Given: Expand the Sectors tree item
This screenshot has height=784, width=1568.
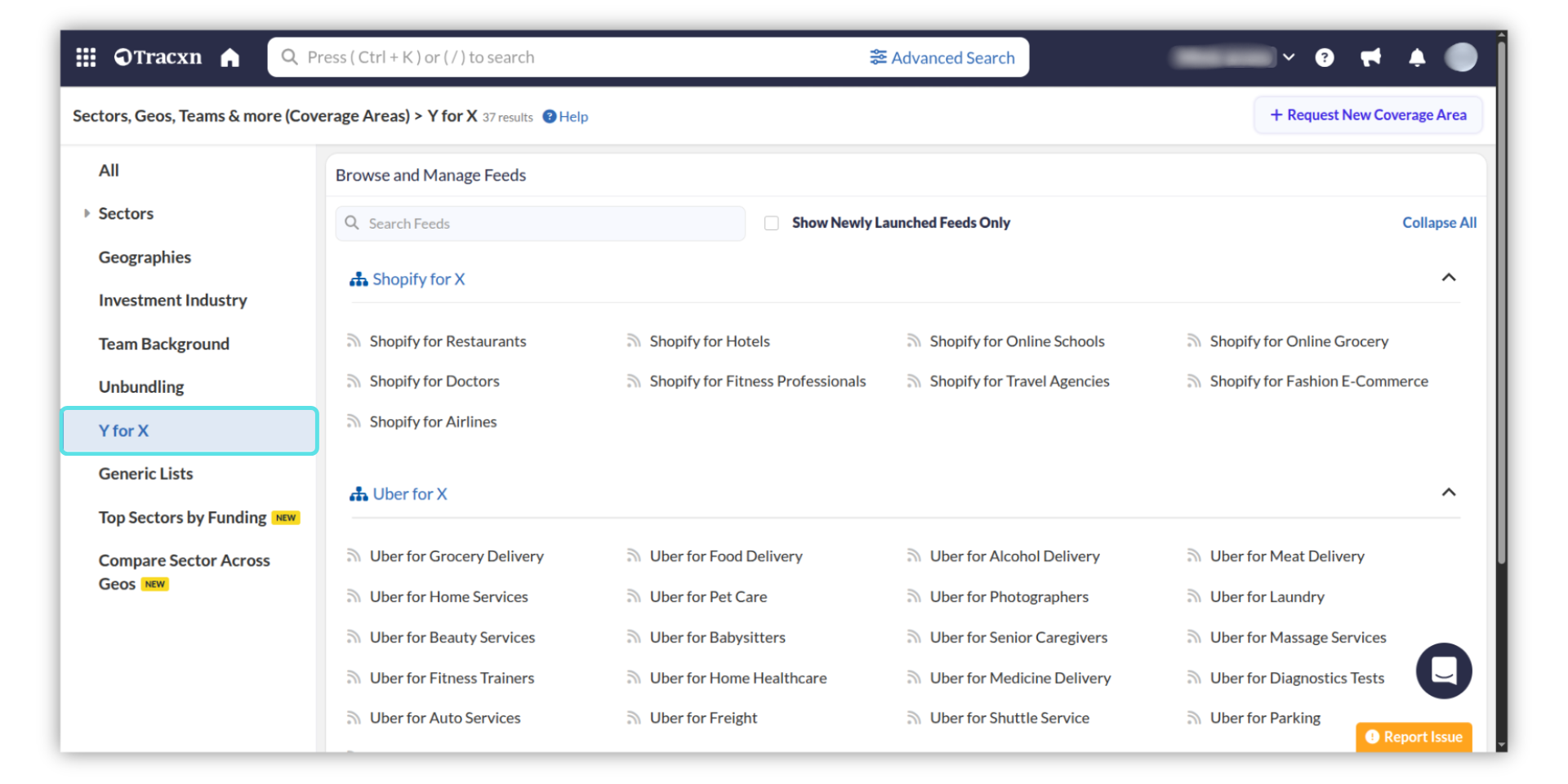Looking at the screenshot, I should tap(87, 213).
